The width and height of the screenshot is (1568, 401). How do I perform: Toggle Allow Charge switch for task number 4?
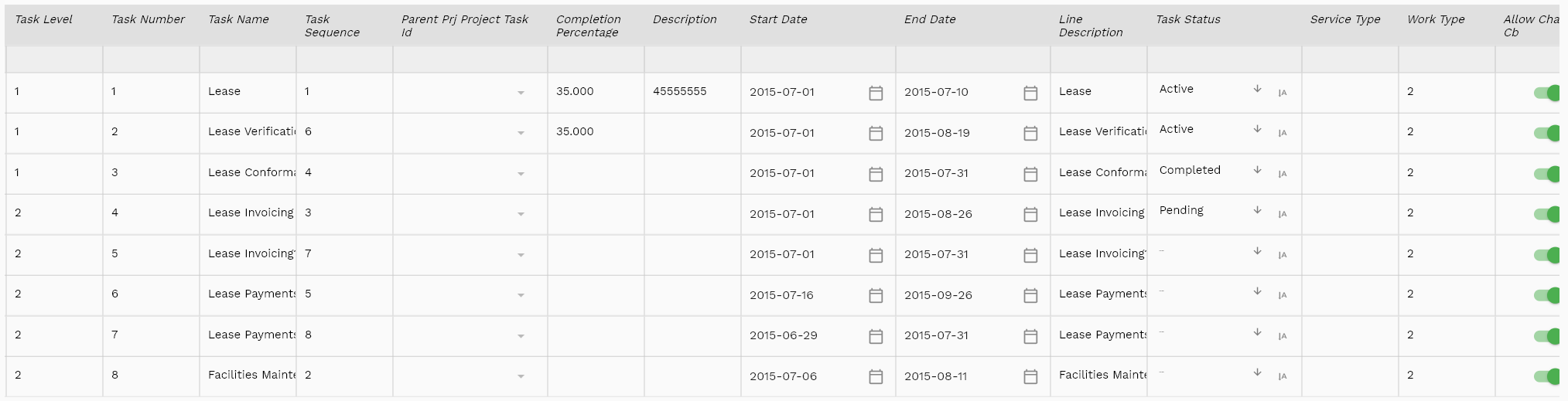1547,214
